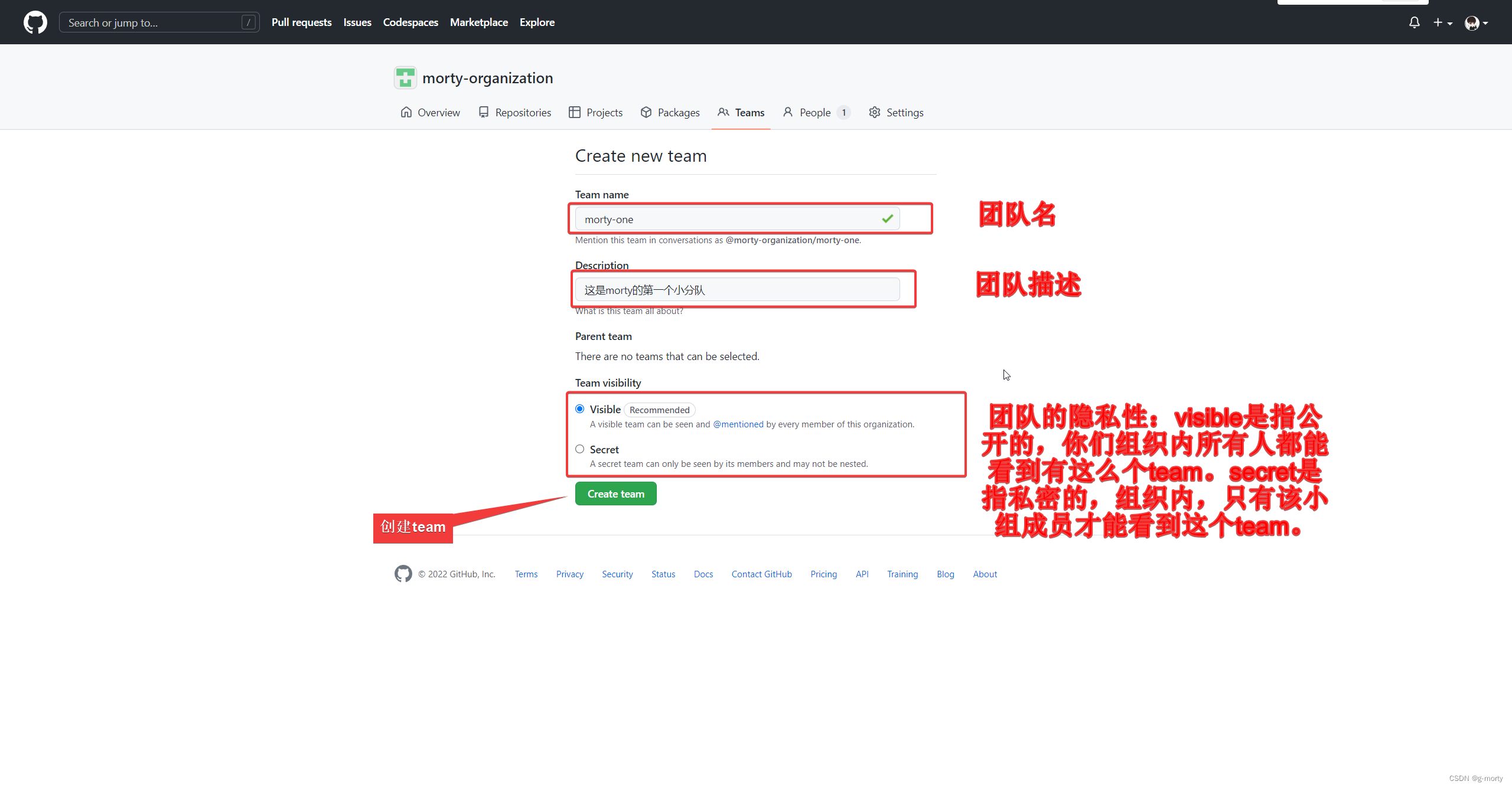The width and height of the screenshot is (1512, 788).
Task: Open the About footer link
Action: [985, 574]
